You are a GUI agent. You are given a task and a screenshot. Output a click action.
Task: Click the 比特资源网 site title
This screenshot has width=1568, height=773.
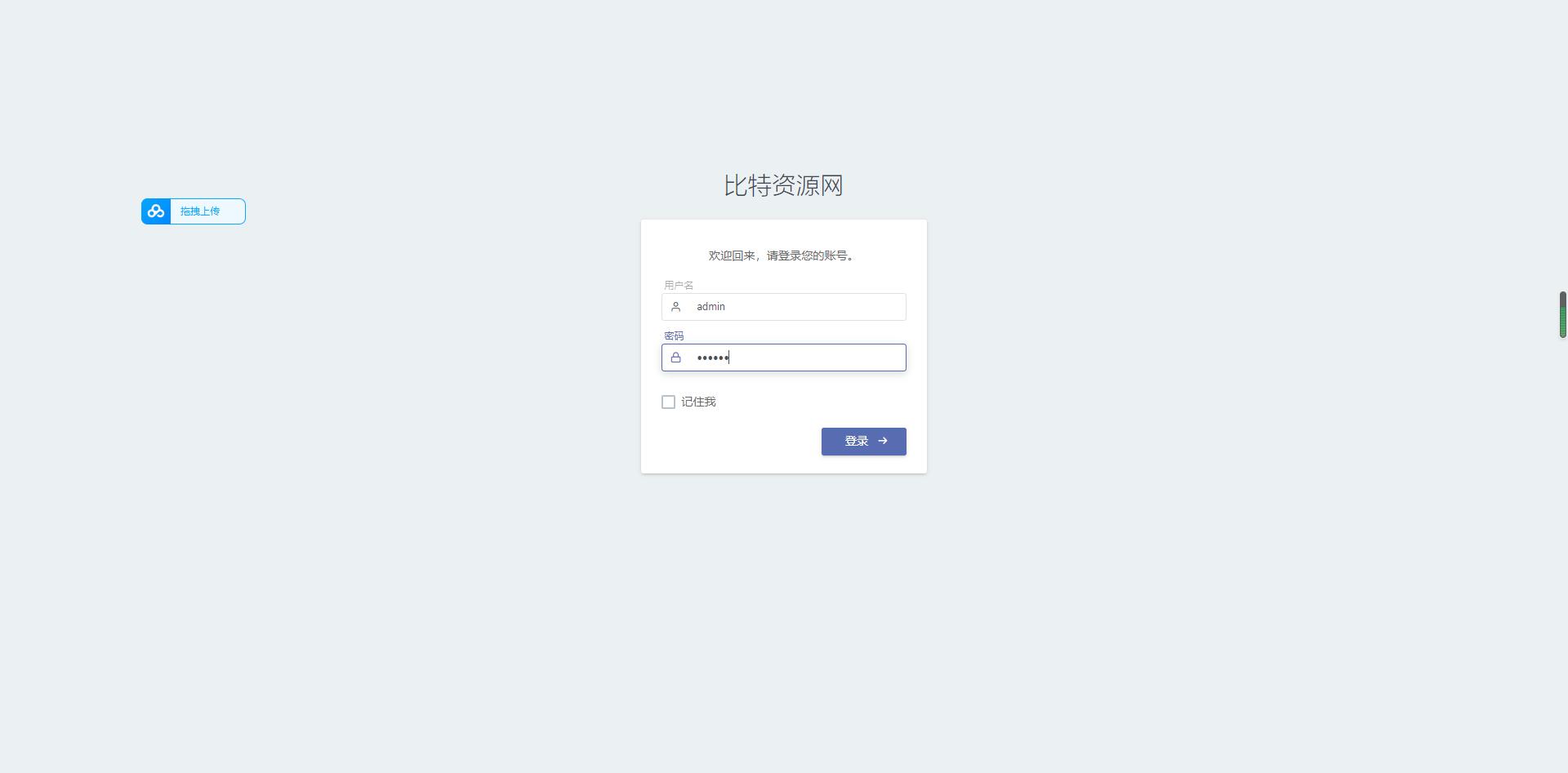point(783,185)
